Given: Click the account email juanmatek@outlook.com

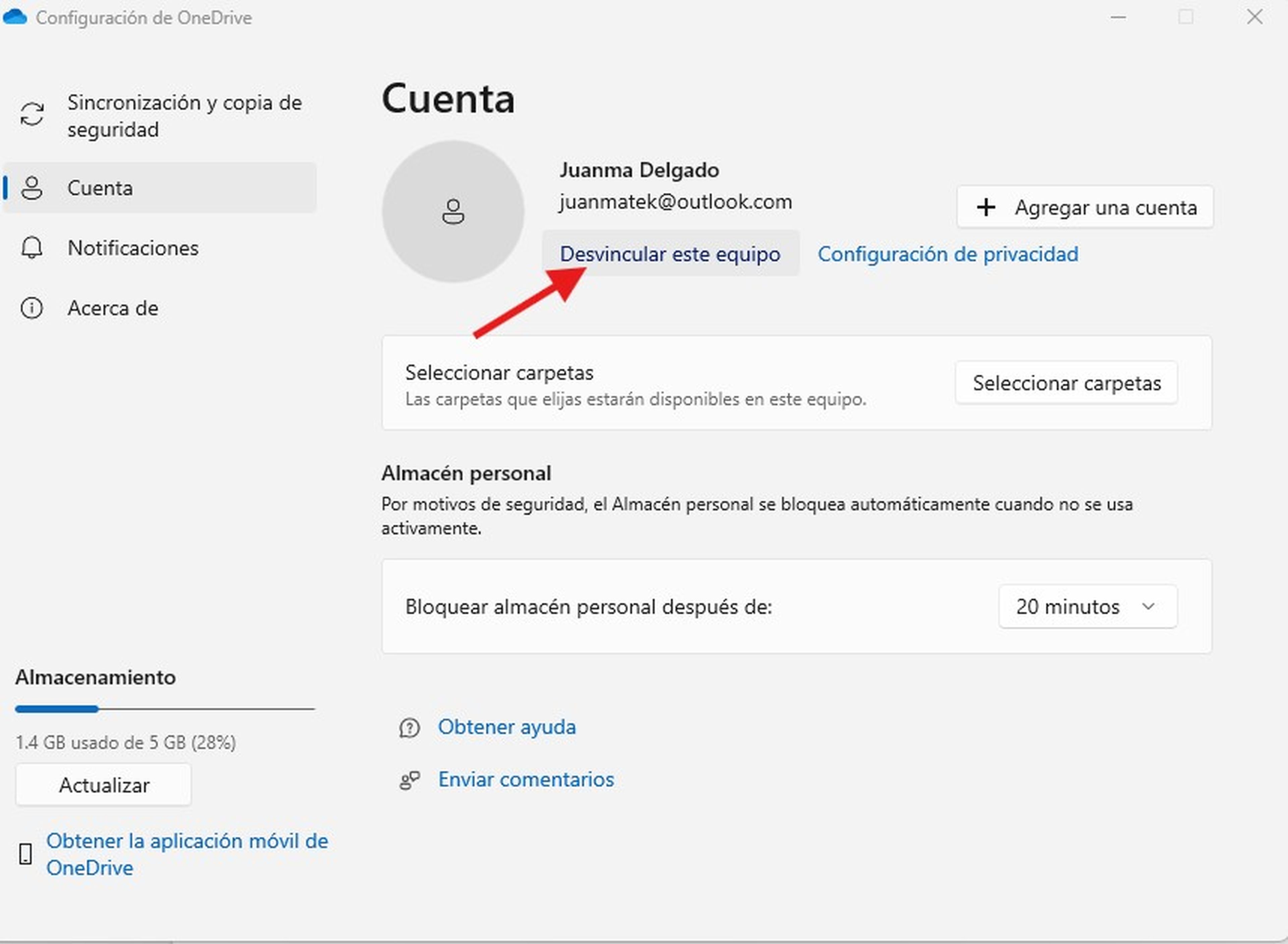Looking at the screenshot, I should click(676, 202).
